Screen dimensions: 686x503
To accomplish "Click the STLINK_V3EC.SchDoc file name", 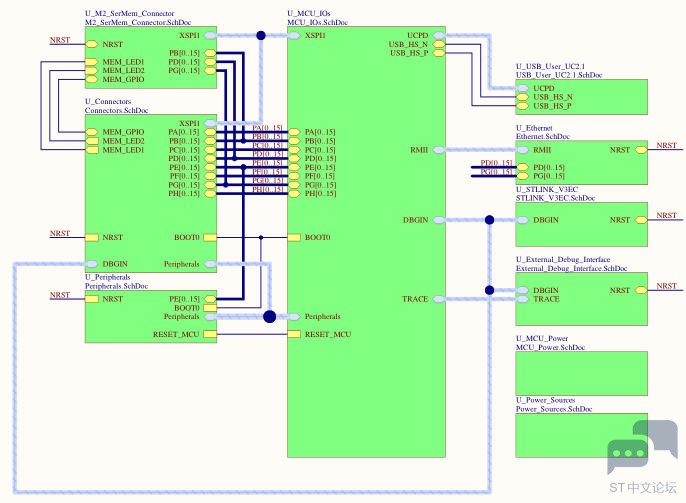I will pos(555,198).
